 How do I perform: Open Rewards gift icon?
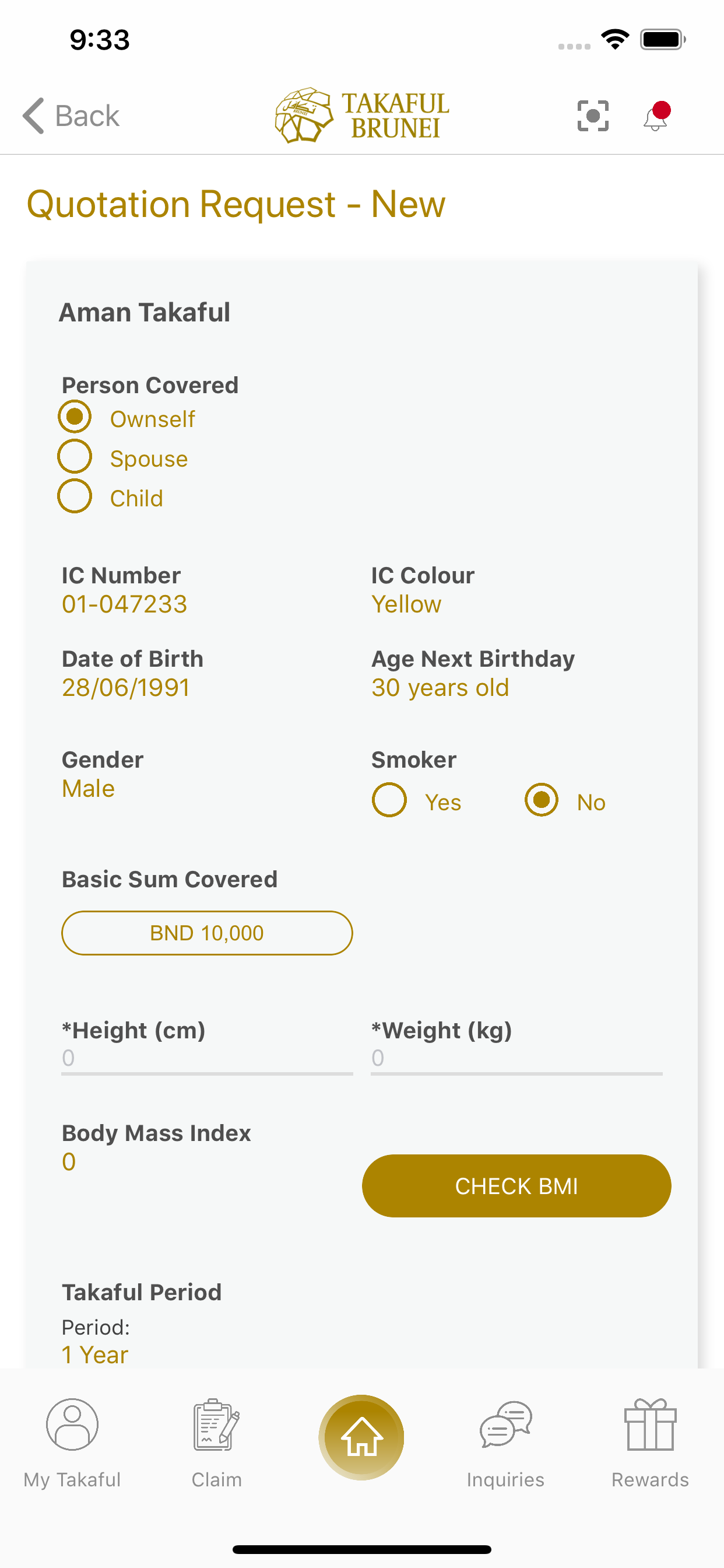pyautogui.click(x=650, y=1424)
